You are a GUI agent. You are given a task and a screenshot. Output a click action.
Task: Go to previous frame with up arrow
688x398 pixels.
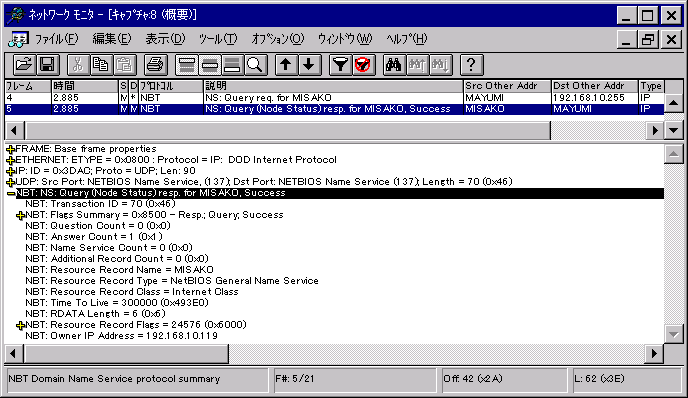pos(286,65)
